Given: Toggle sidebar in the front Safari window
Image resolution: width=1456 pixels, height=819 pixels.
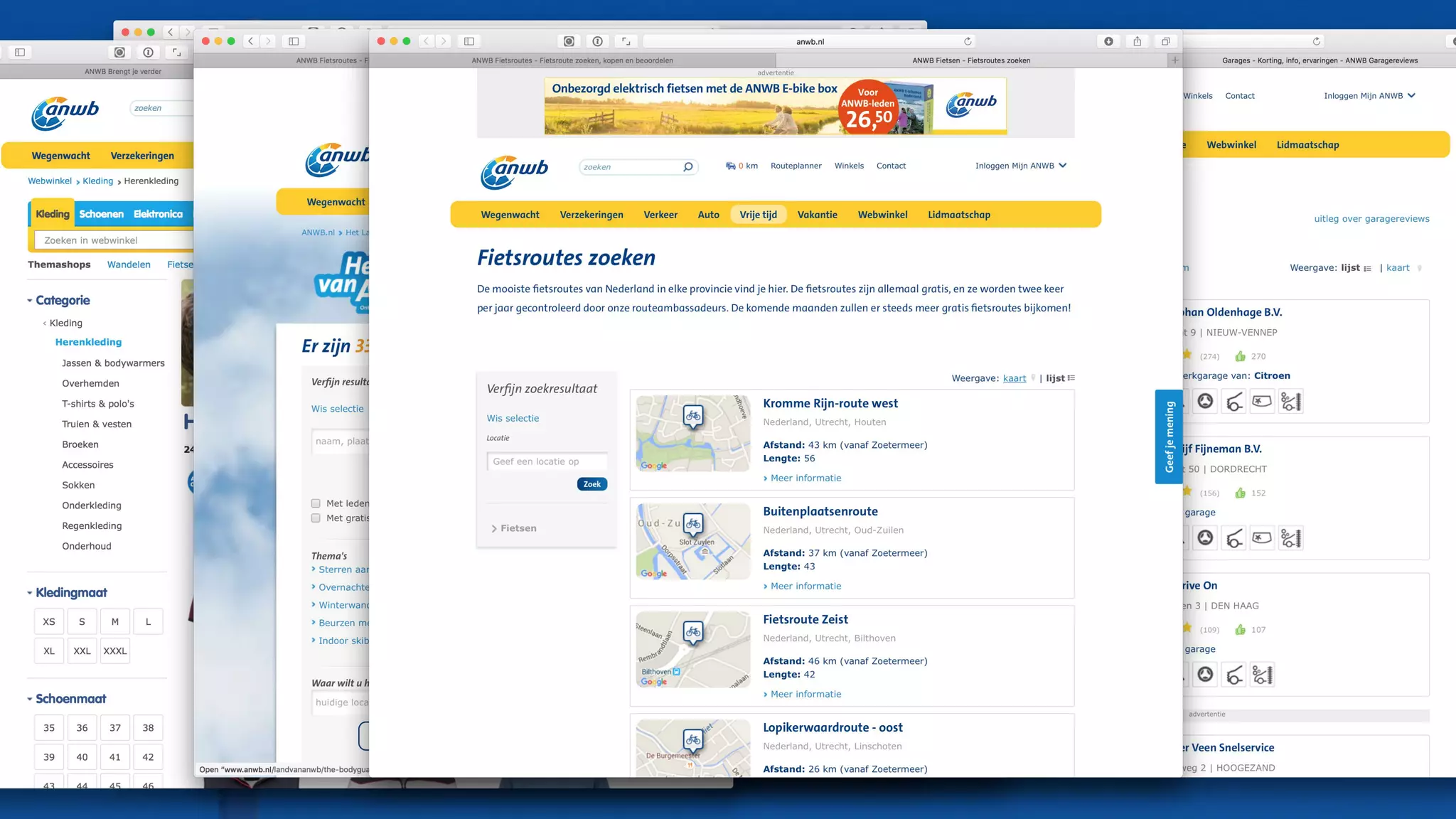Looking at the screenshot, I should (469, 41).
